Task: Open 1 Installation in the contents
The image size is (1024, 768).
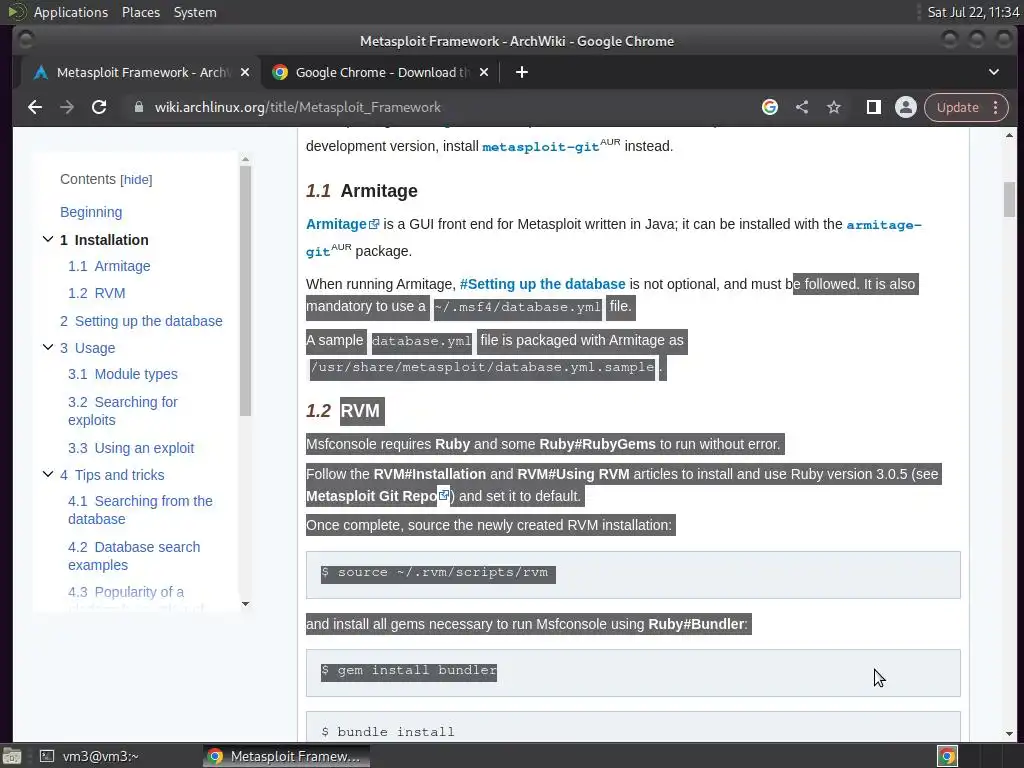Action: [x=104, y=240]
